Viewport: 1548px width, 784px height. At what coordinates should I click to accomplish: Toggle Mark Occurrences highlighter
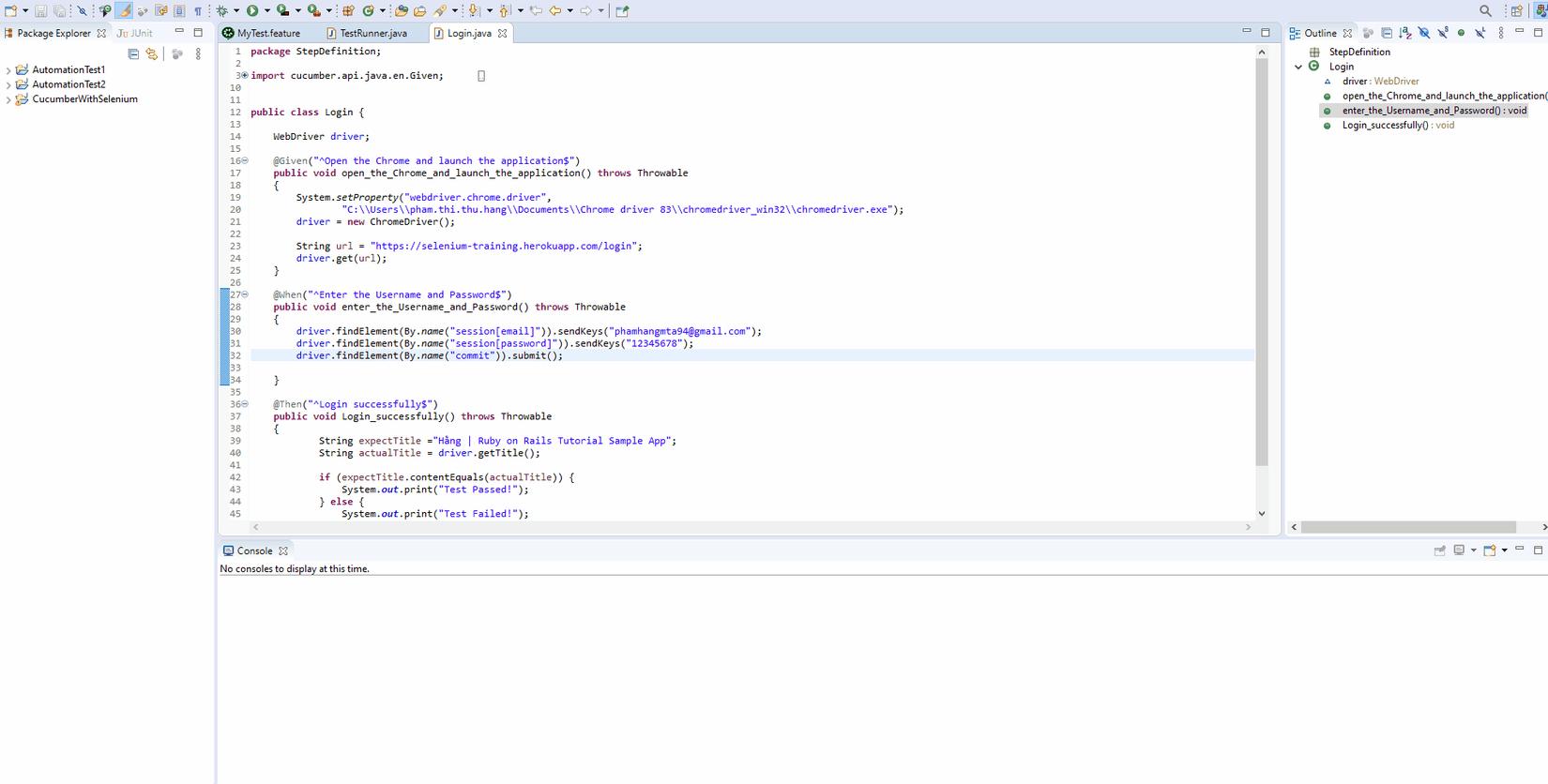point(124,10)
